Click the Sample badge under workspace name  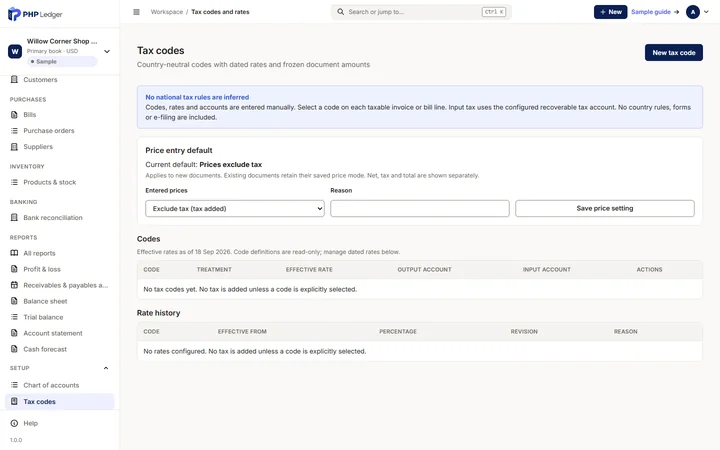pyautogui.click(x=62, y=62)
